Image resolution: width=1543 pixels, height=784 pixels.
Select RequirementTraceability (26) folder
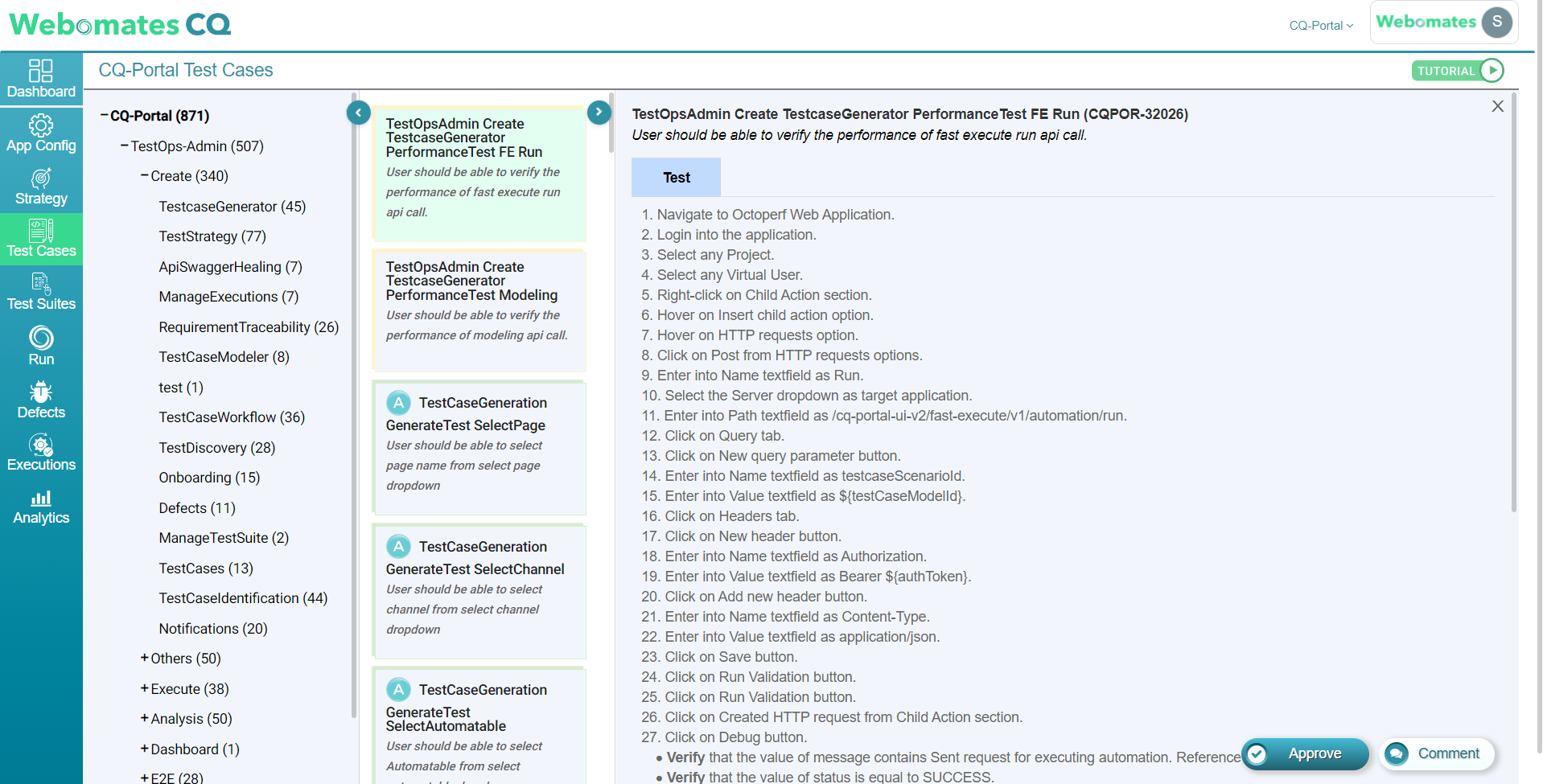tap(249, 327)
